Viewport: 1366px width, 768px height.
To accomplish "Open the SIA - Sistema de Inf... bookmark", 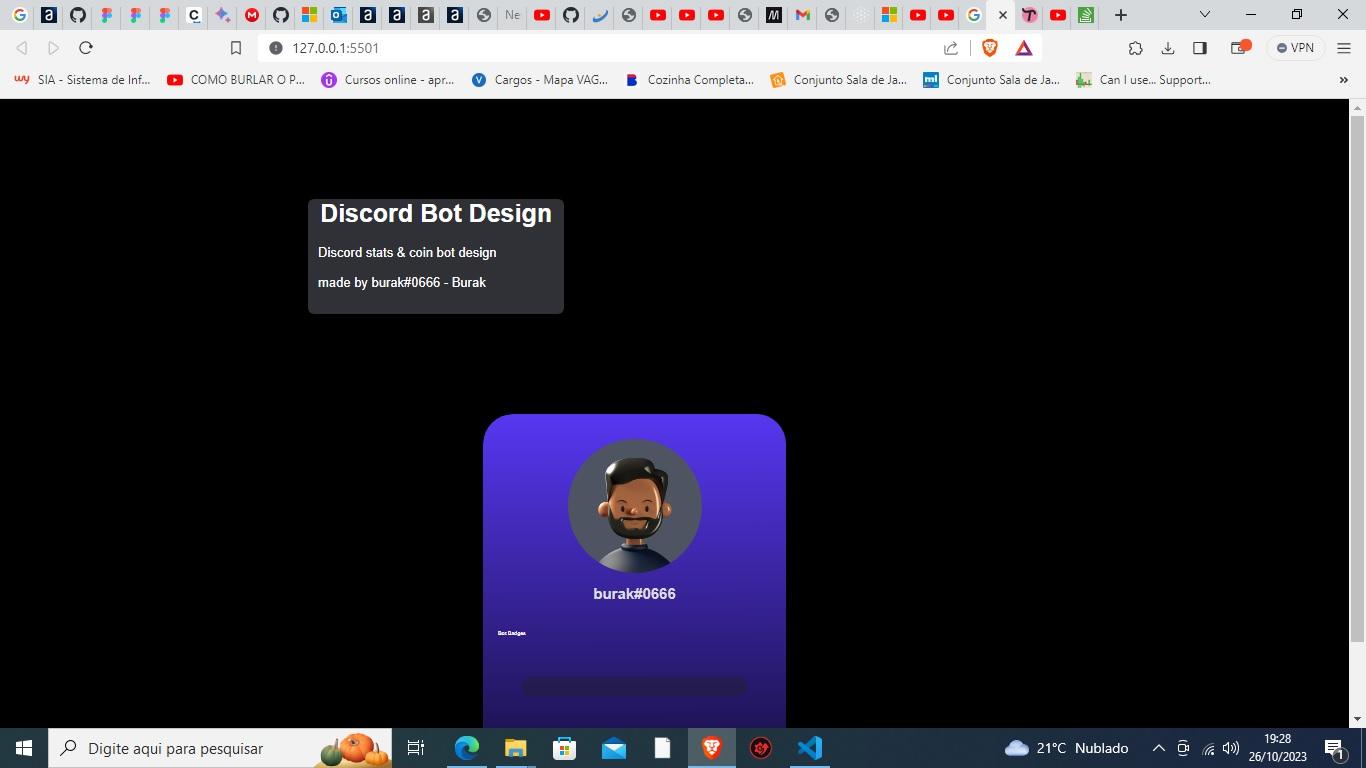I will pos(82,80).
